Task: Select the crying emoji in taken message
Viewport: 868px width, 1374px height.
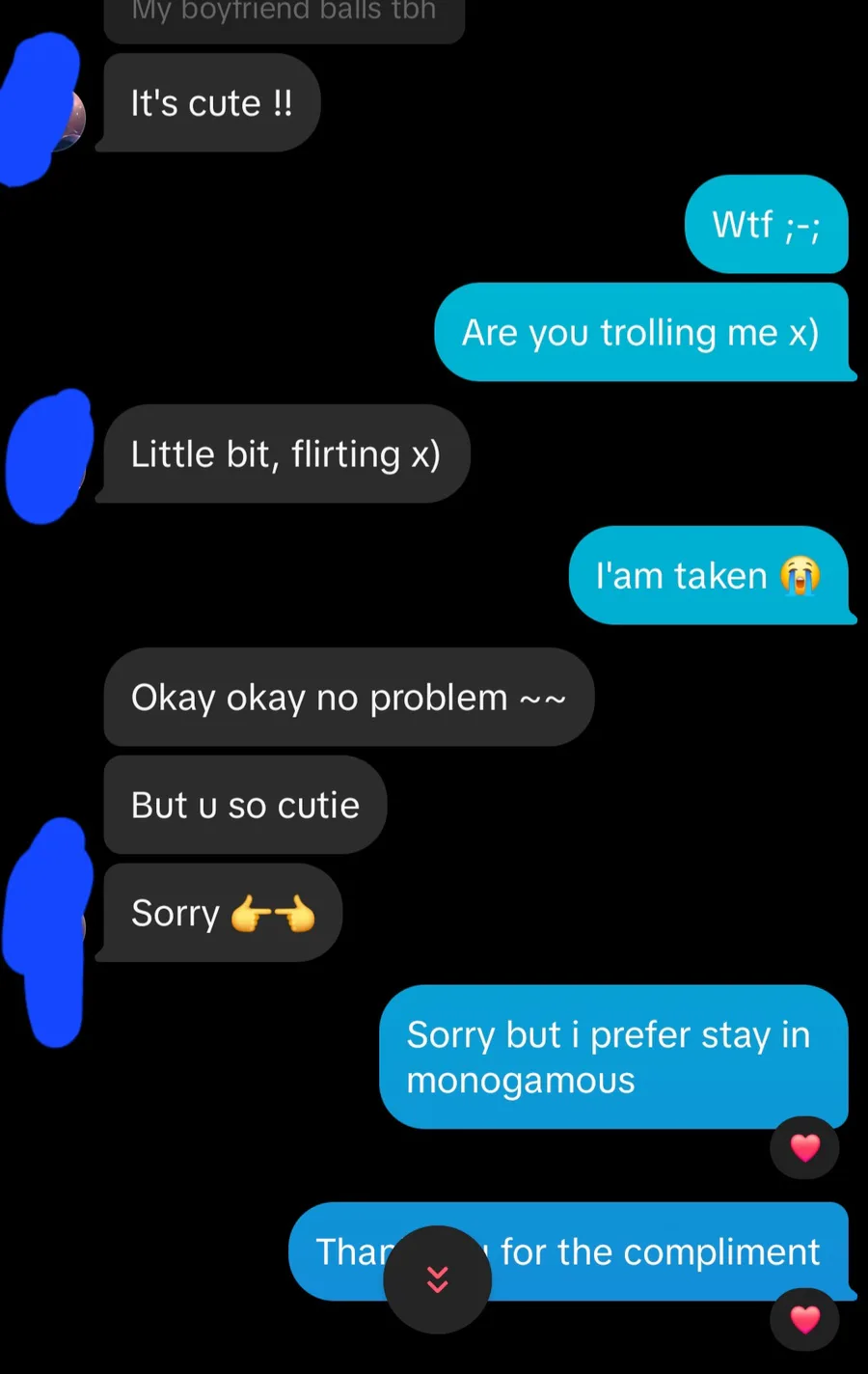Action: click(x=800, y=576)
